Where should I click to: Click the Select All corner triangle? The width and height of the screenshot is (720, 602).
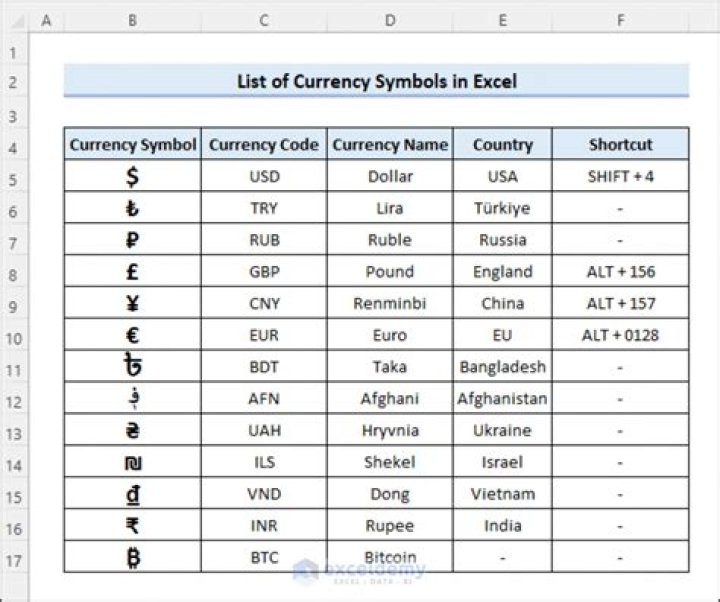tap(14, 21)
